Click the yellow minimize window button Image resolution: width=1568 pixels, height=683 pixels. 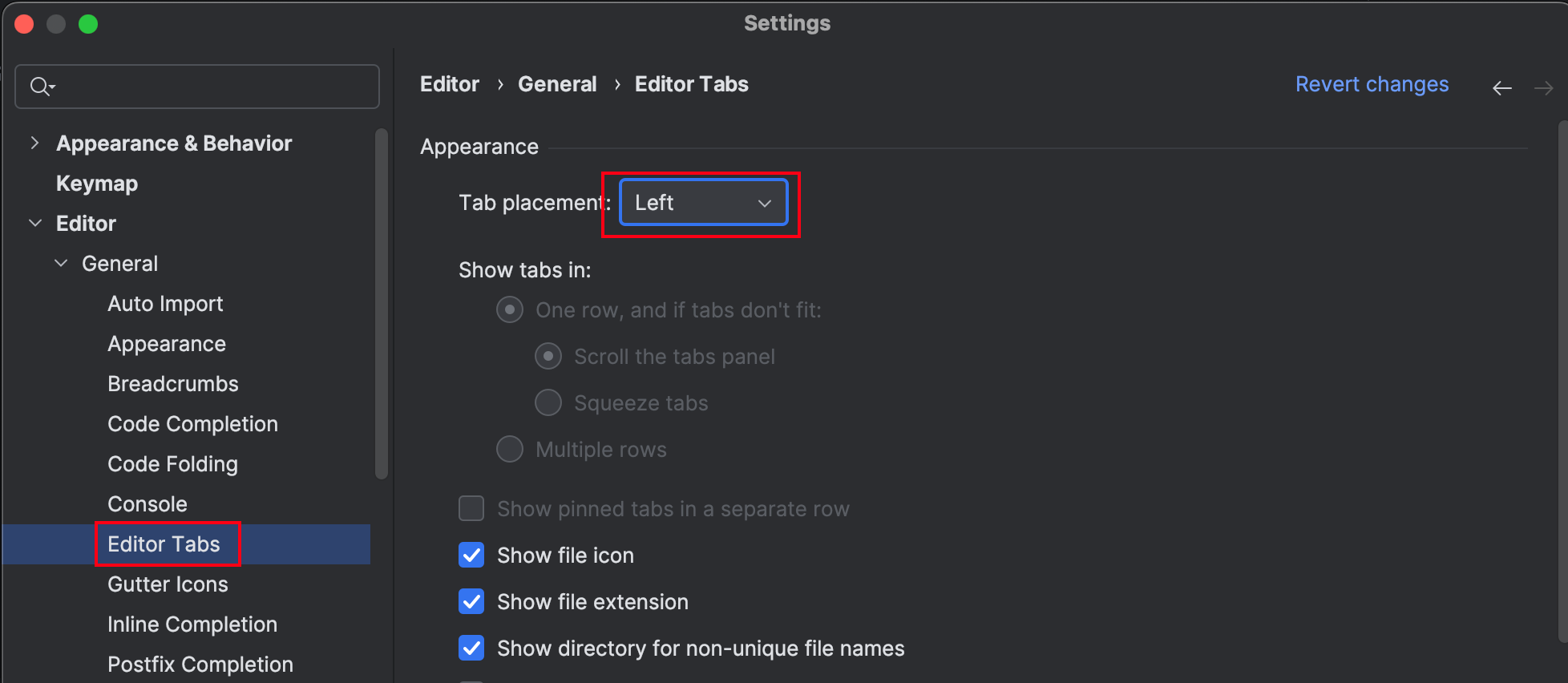click(56, 24)
